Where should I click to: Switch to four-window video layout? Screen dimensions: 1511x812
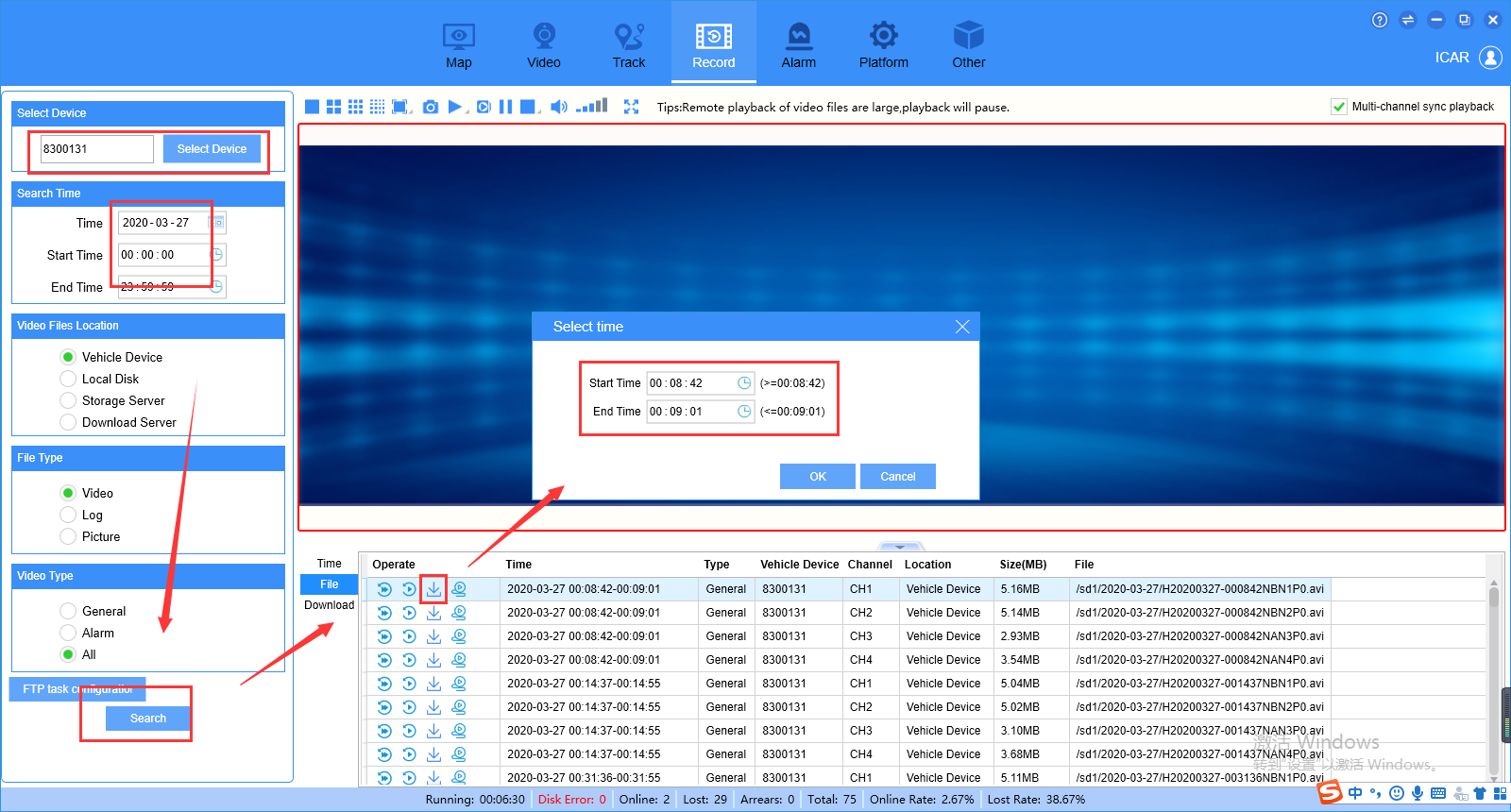tap(333, 107)
